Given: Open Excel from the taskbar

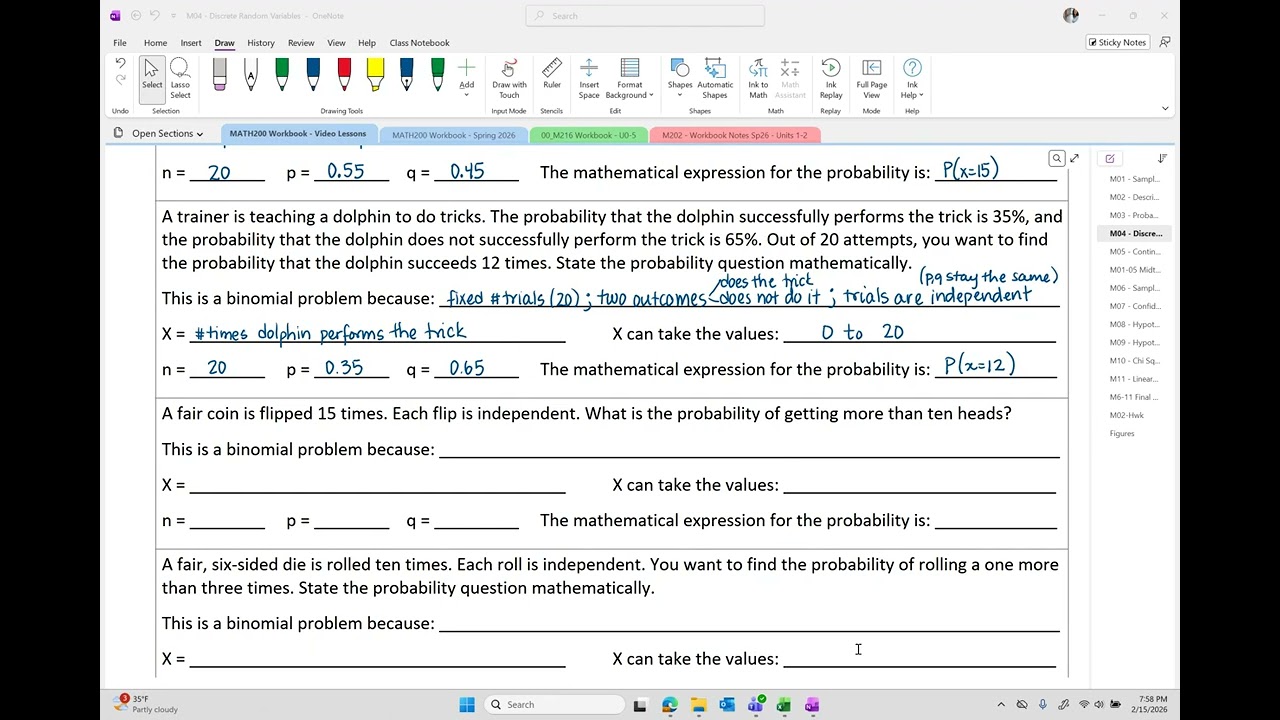Looking at the screenshot, I should tap(784, 705).
